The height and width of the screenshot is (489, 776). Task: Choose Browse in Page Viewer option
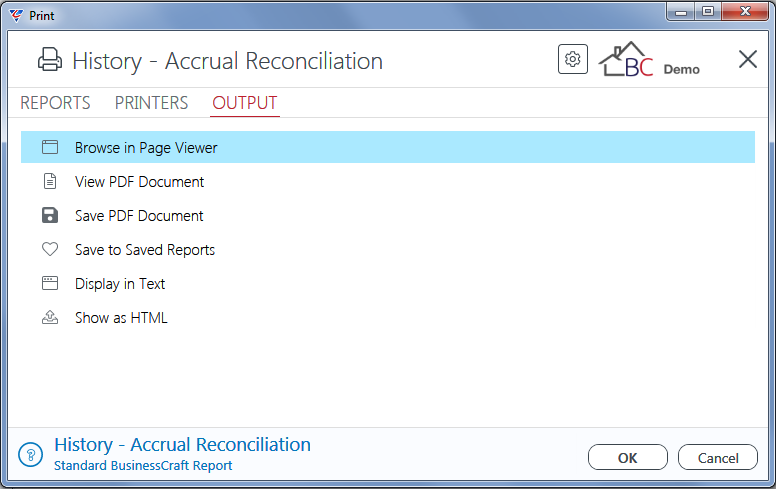pyautogui.click(x=388, y=147)
